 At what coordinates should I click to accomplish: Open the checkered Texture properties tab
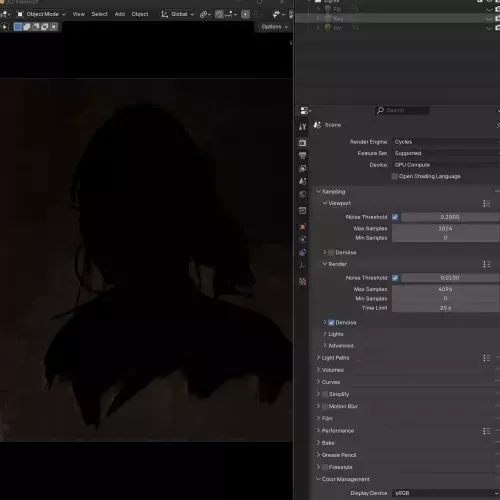302,282
